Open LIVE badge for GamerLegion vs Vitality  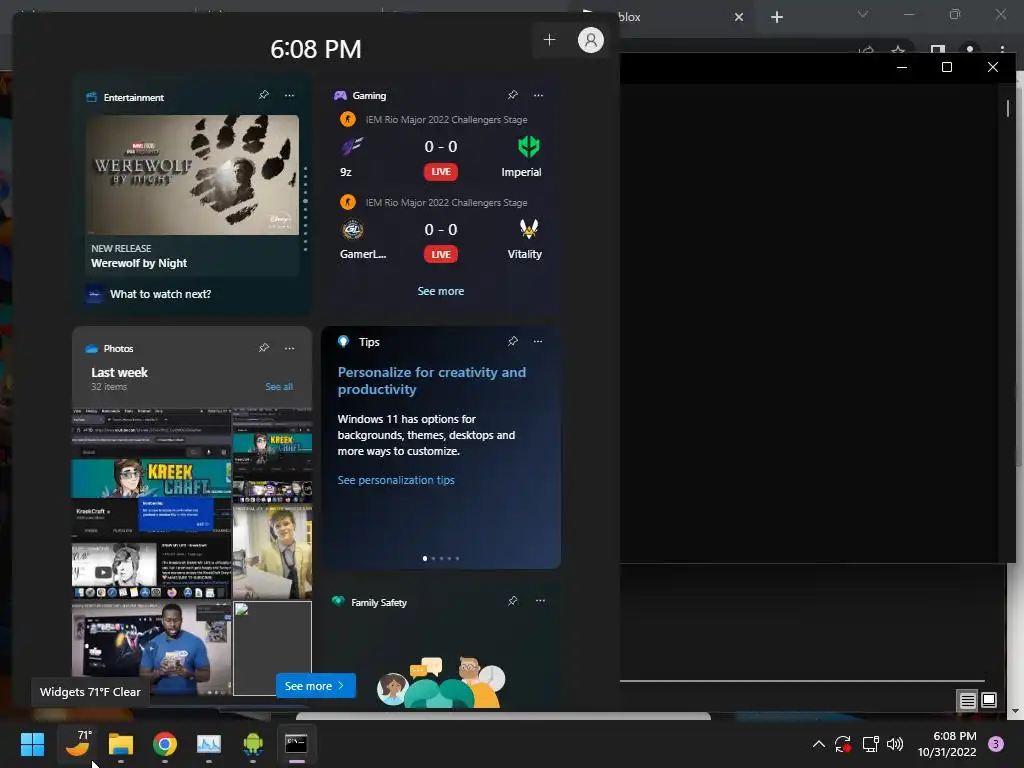click(x=441, y=254)
